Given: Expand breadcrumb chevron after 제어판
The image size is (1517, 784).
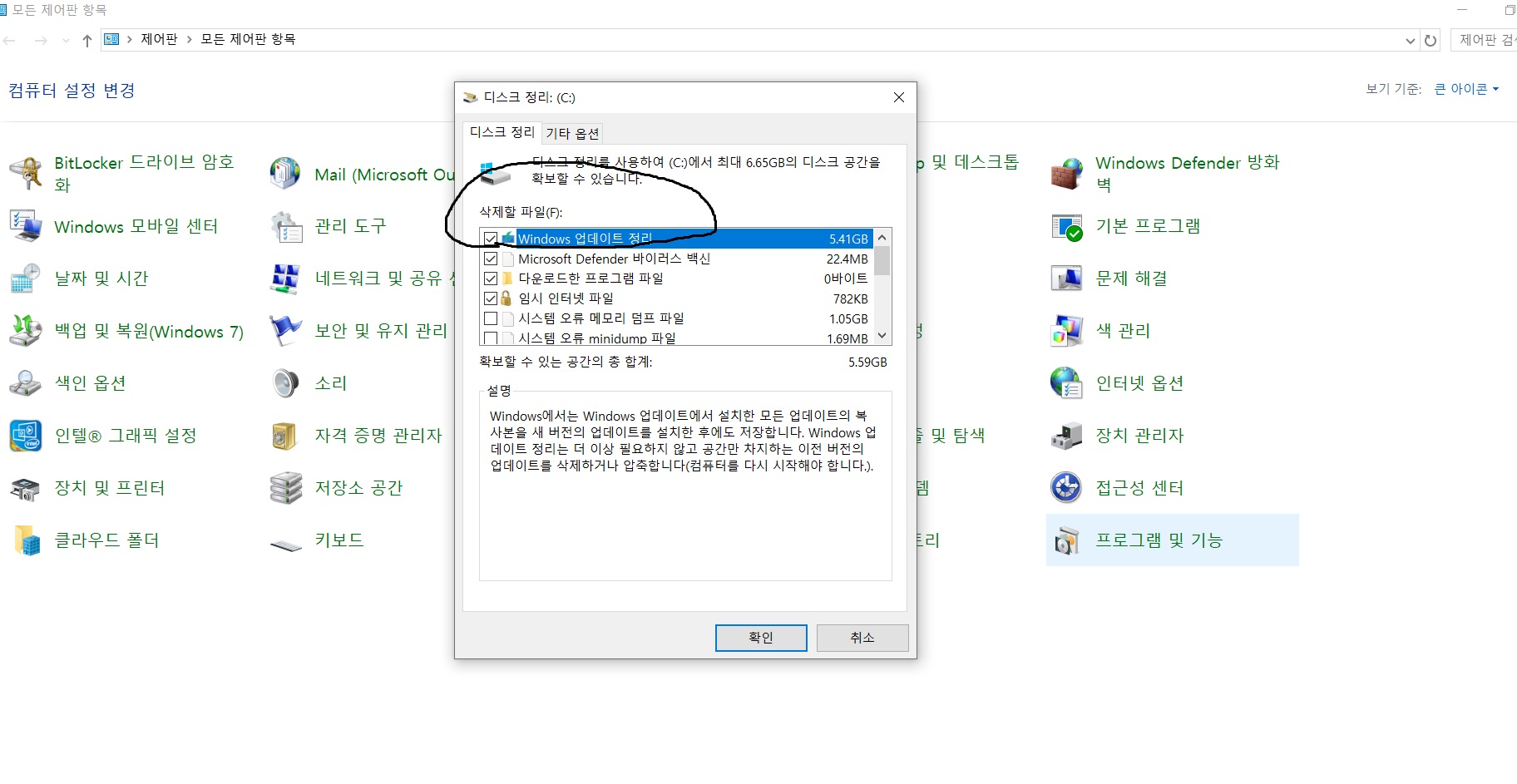Looking at the screenshot, I should pos(190,39).
